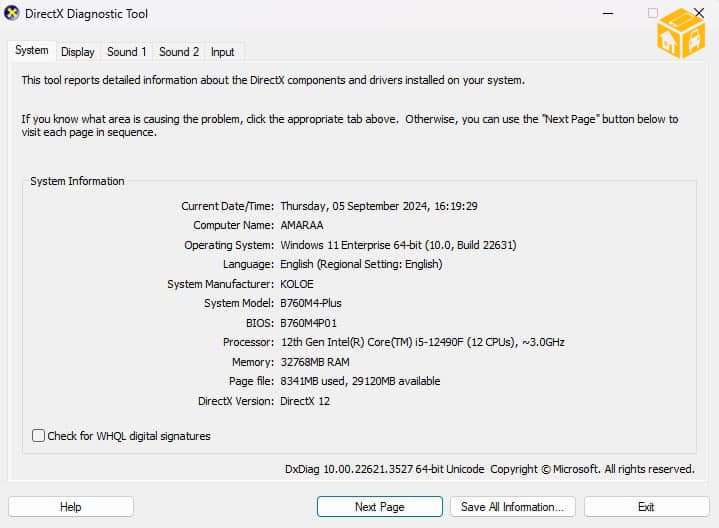Viewport: 719px width, 528px height.
Task: Click the DirectX Diagnostic Tool title icon
Action: tap(12, 13)
